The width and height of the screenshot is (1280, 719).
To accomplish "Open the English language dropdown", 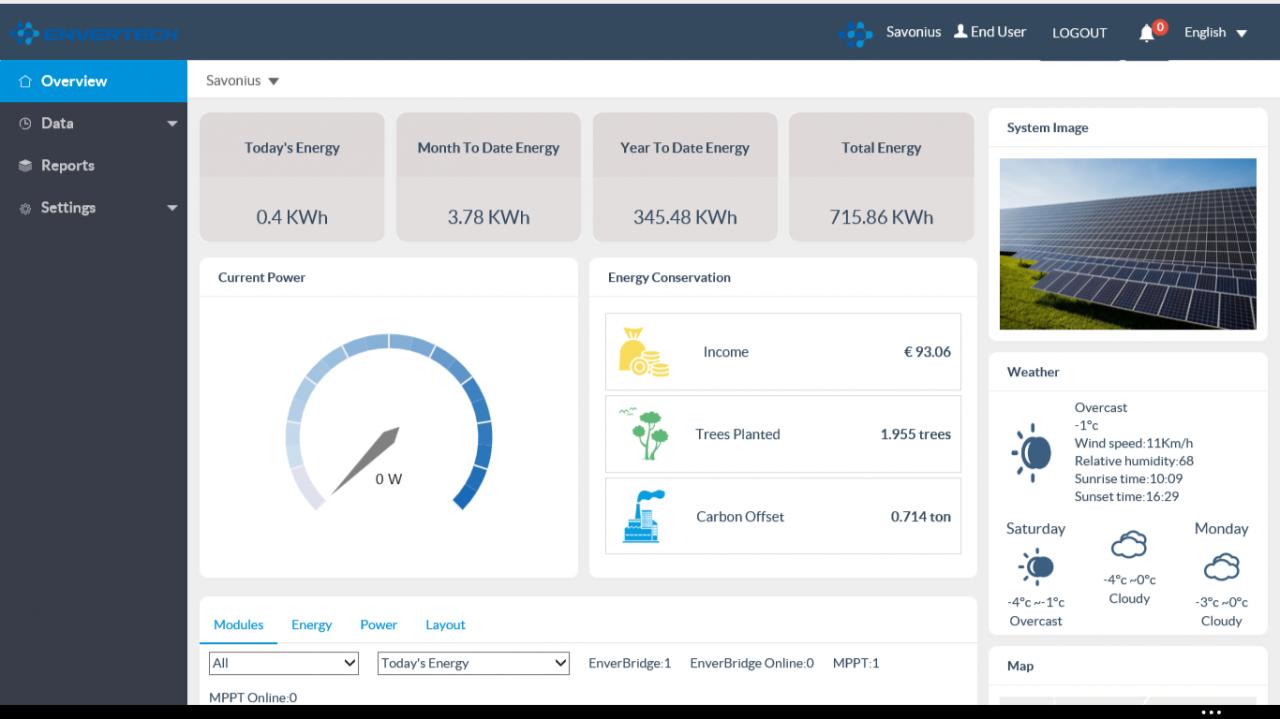I will (1215, 33).
